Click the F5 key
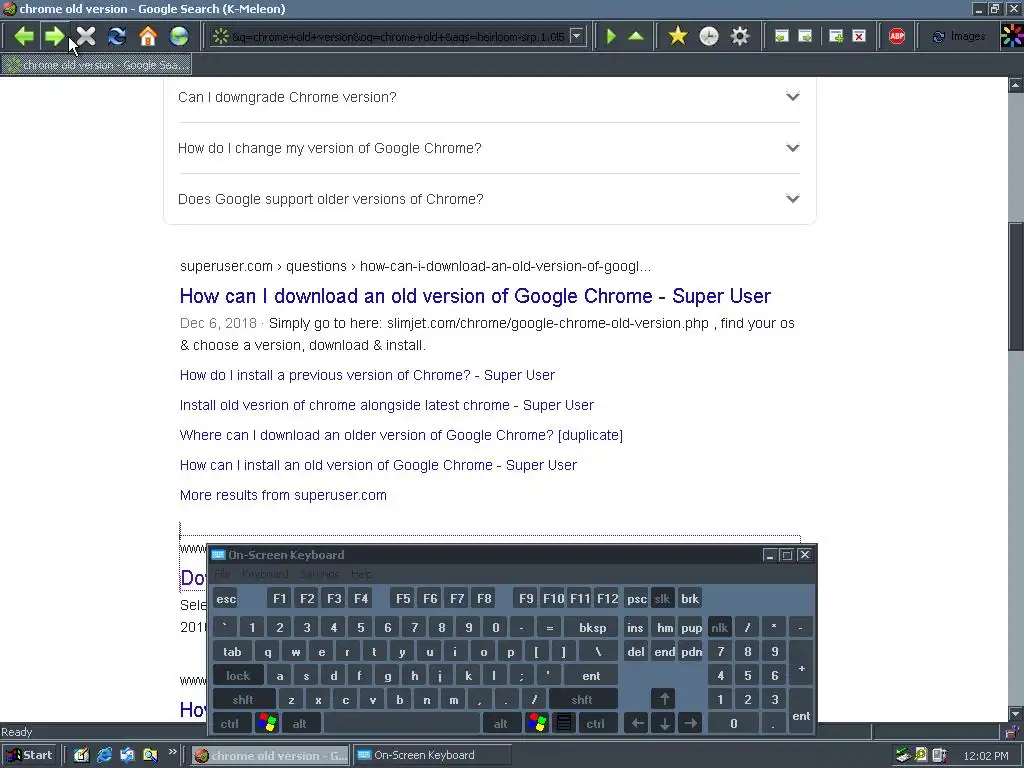Screen dimensions: 1024x768 (x=403, y=599)
